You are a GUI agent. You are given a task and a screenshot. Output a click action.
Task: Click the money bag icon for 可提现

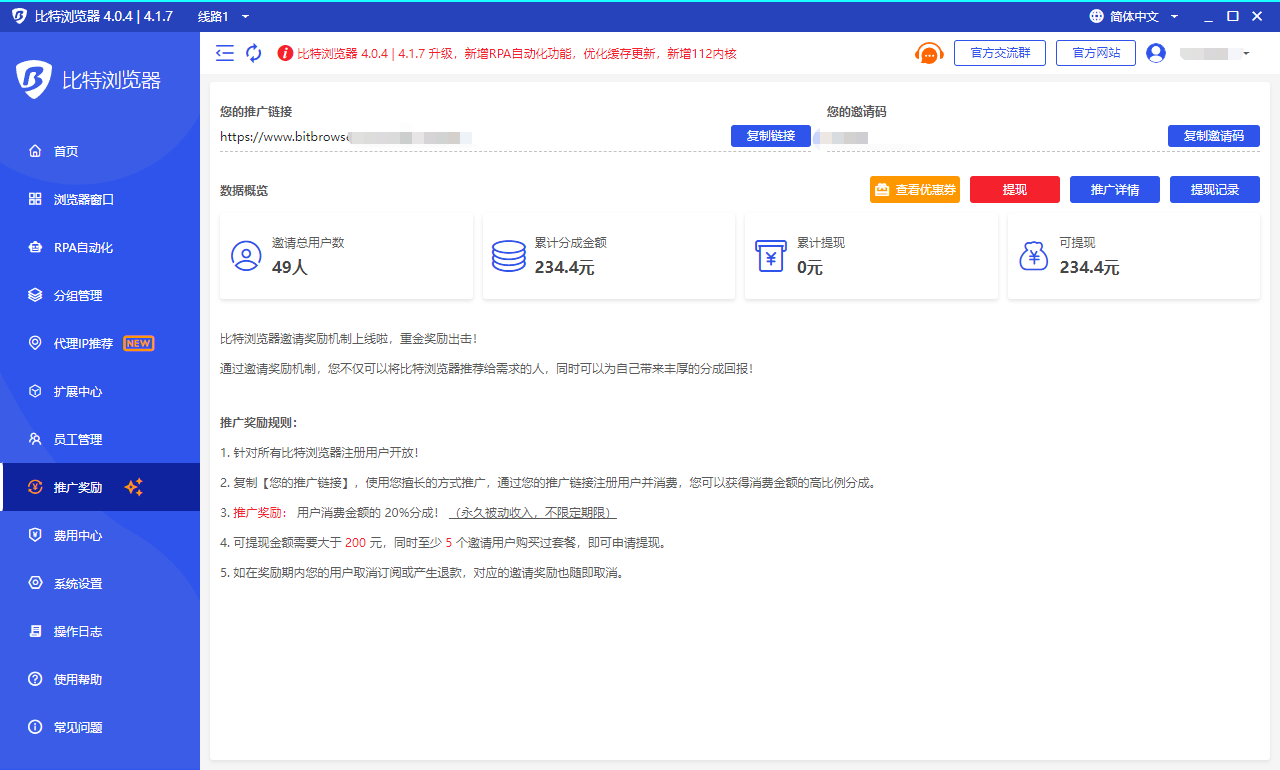1033,256
